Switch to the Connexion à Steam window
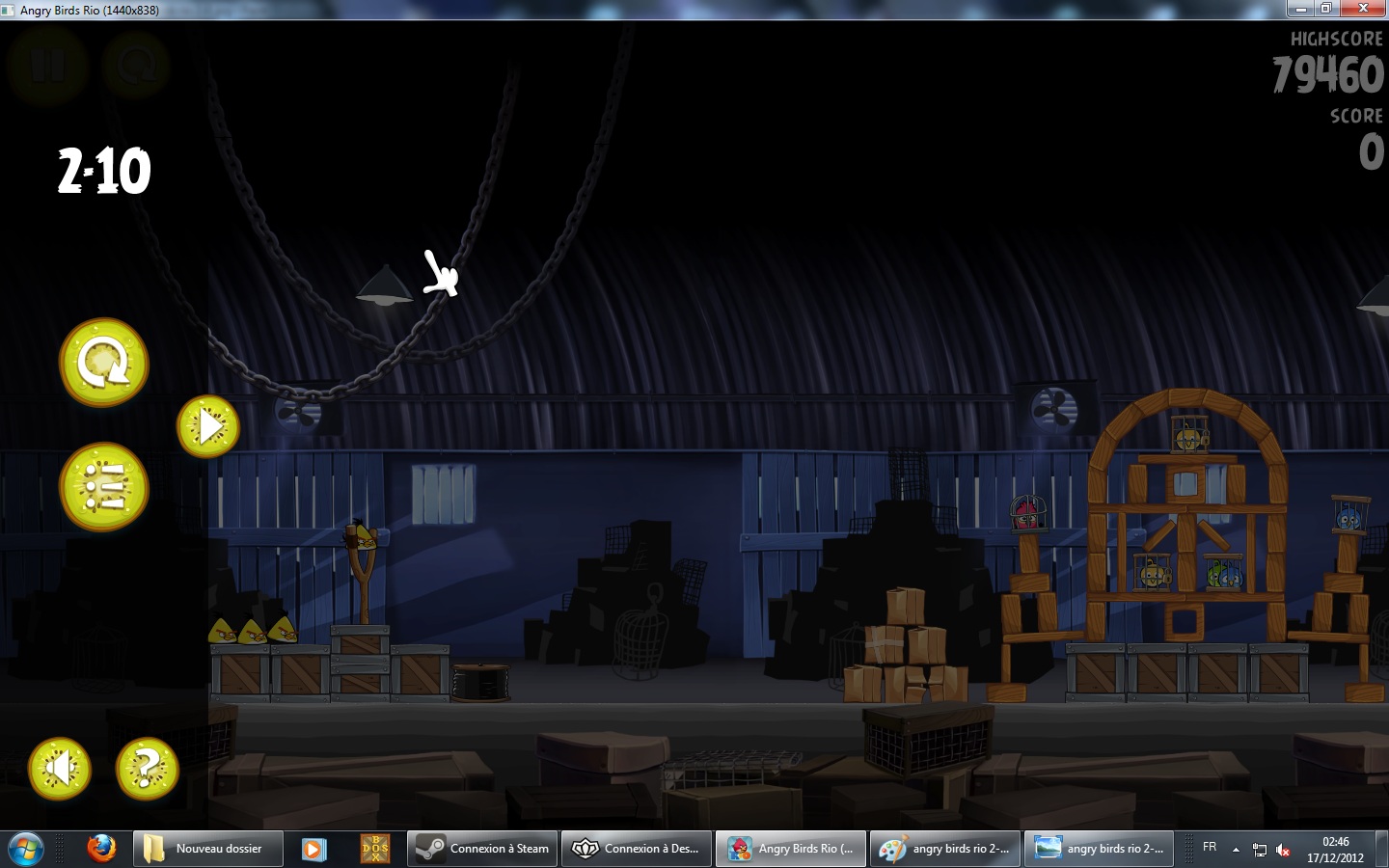 482,849
